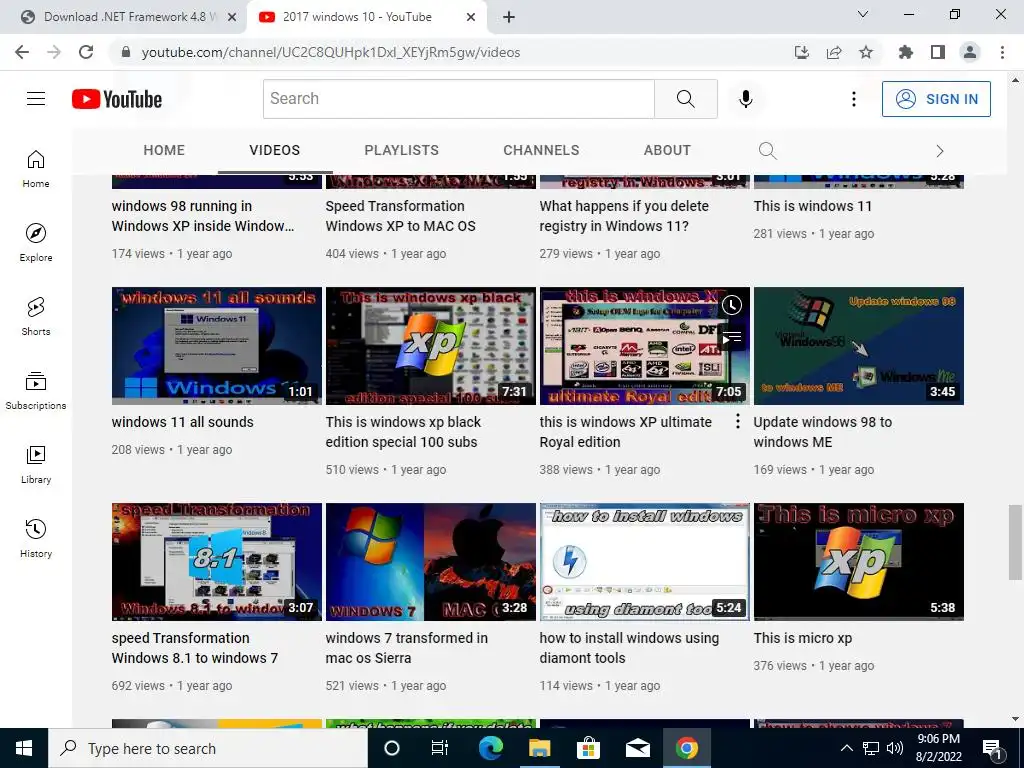1024x768 pixels.
Task: Add Royal edition video to queue
Action: 732,338
